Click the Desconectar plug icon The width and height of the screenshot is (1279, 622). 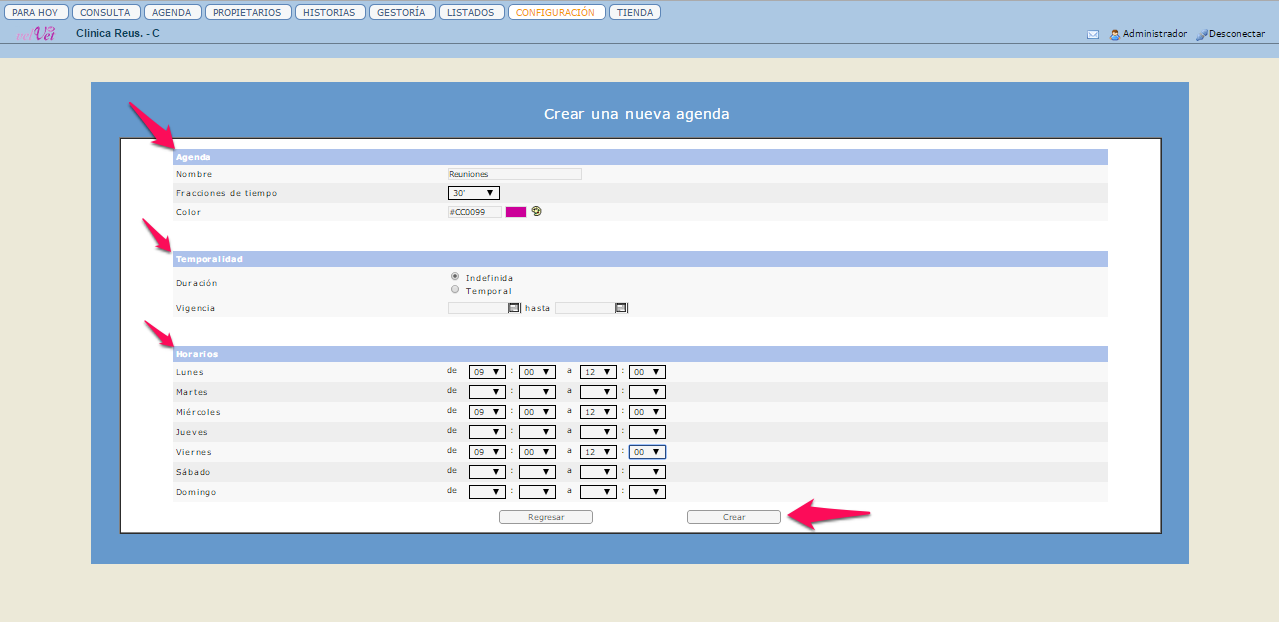click(x=1201, y=34)
